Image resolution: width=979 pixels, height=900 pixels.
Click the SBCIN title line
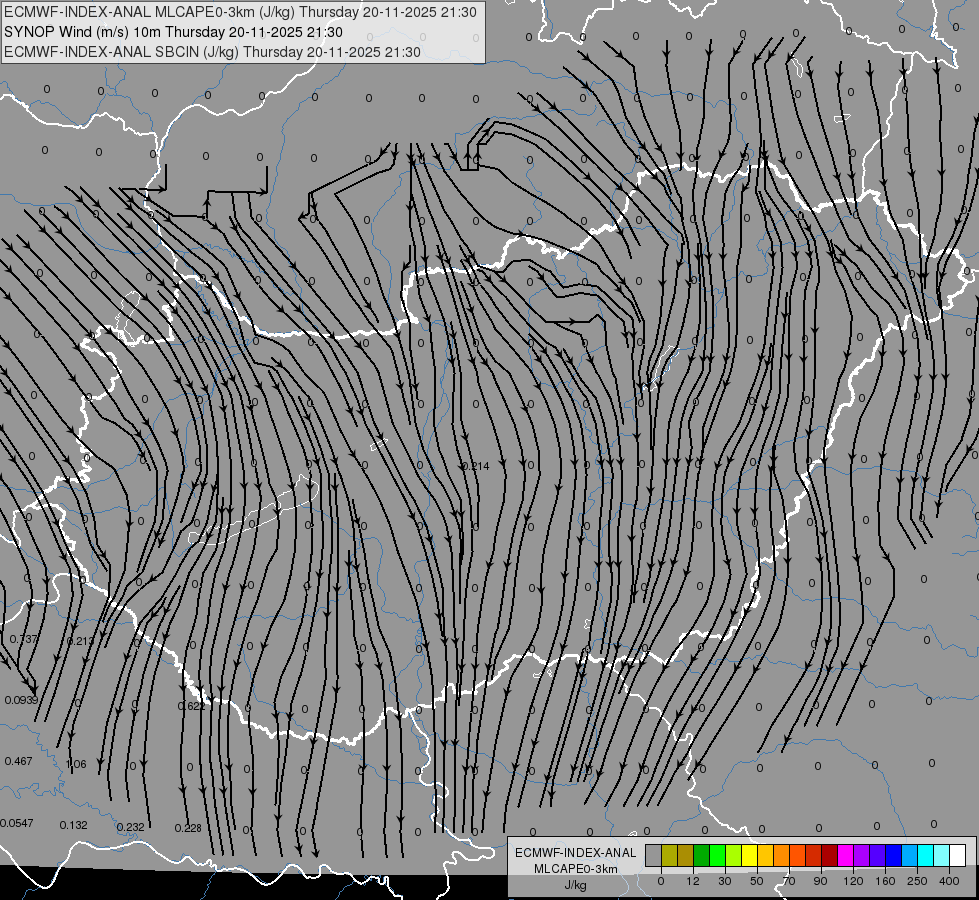(212, 52)
